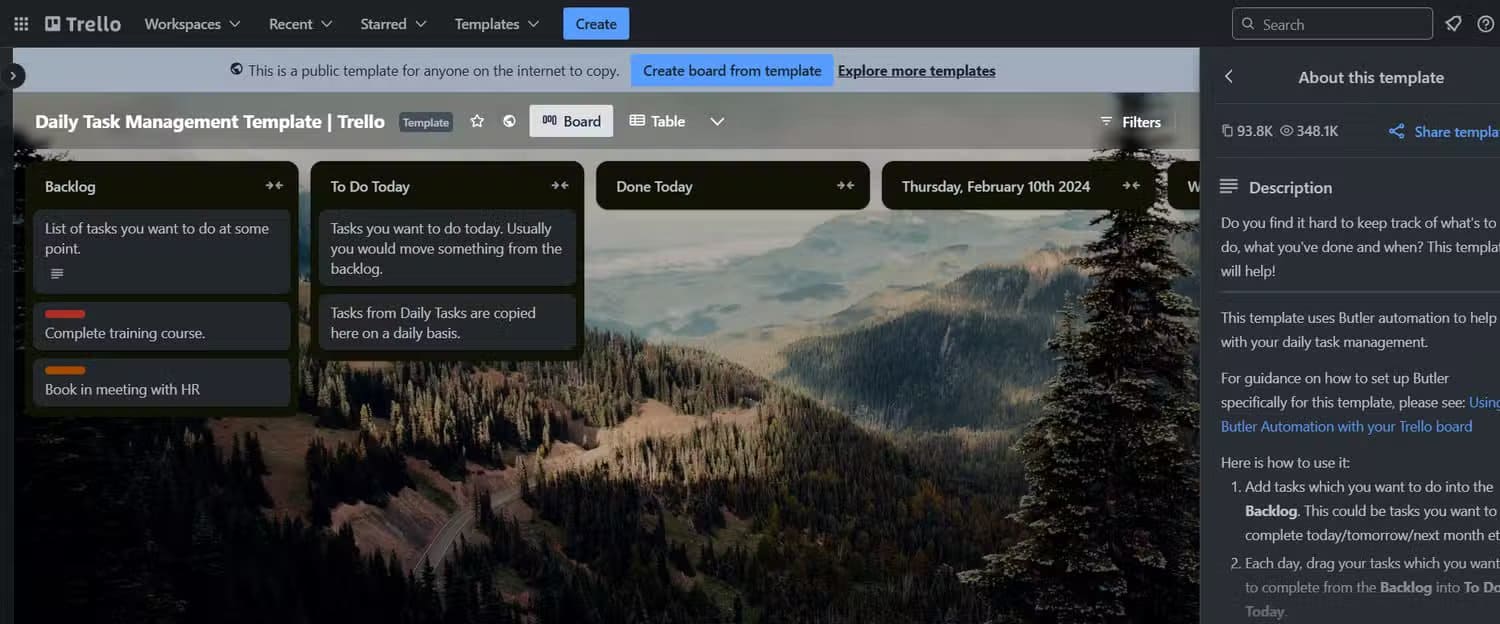The width and height of the screenshot is (1500, 624).
Task: Select the Board view tab
Action: [571, 121]
